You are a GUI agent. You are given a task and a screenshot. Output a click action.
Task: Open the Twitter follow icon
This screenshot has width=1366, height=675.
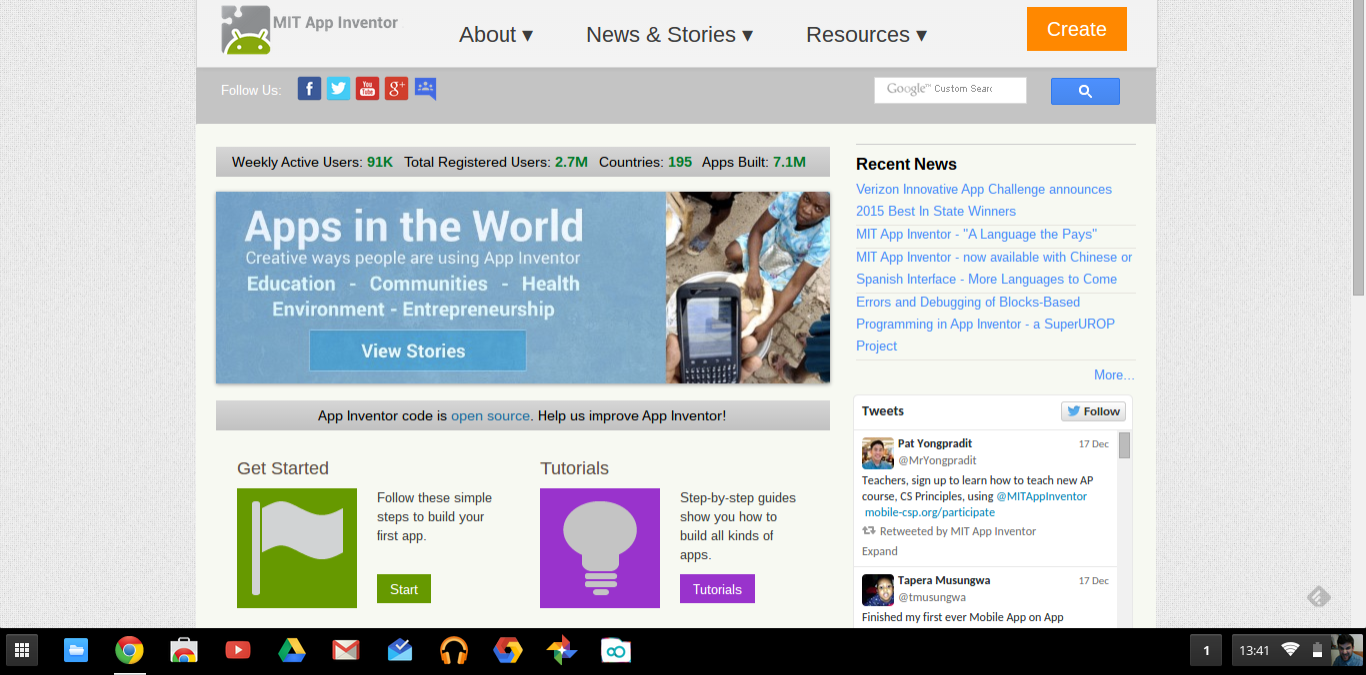coord(339,89)
